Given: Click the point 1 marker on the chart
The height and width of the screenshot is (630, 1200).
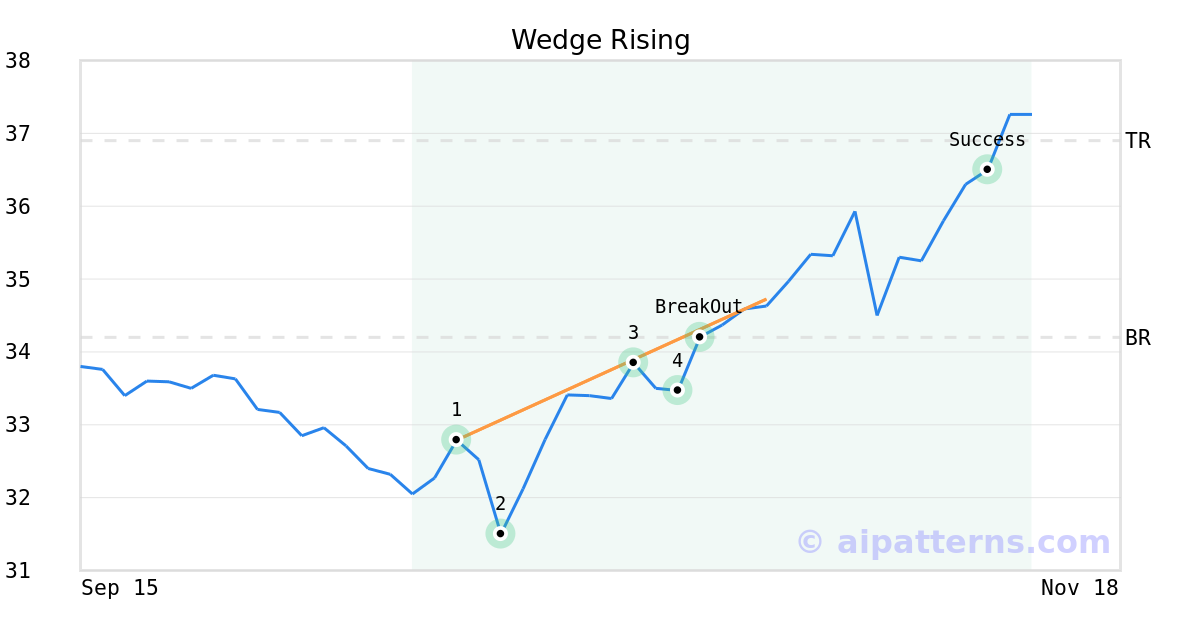Looking at the screenshot, I should (x=456, y=439).
